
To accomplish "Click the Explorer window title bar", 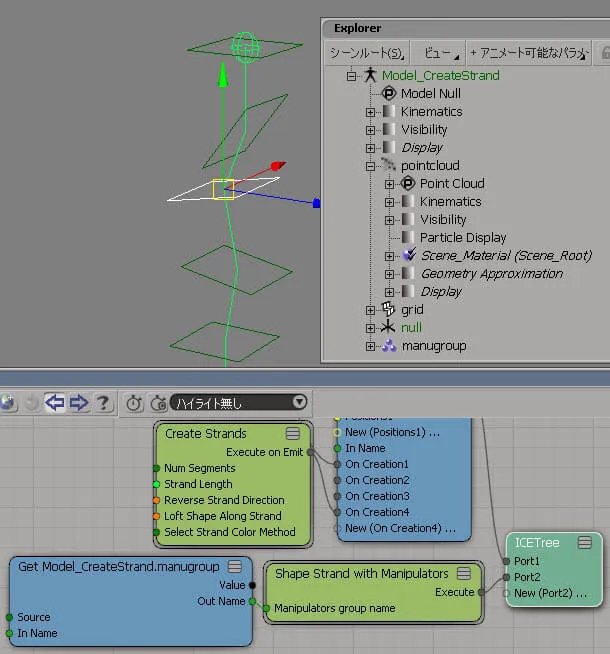I will pos(466,28).
